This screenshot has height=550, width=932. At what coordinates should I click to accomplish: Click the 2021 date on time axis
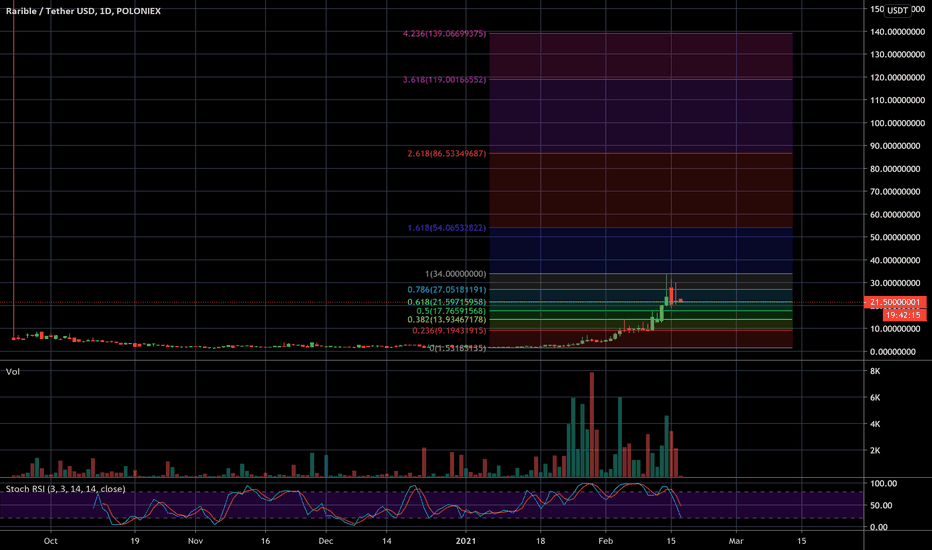(466, 541)
